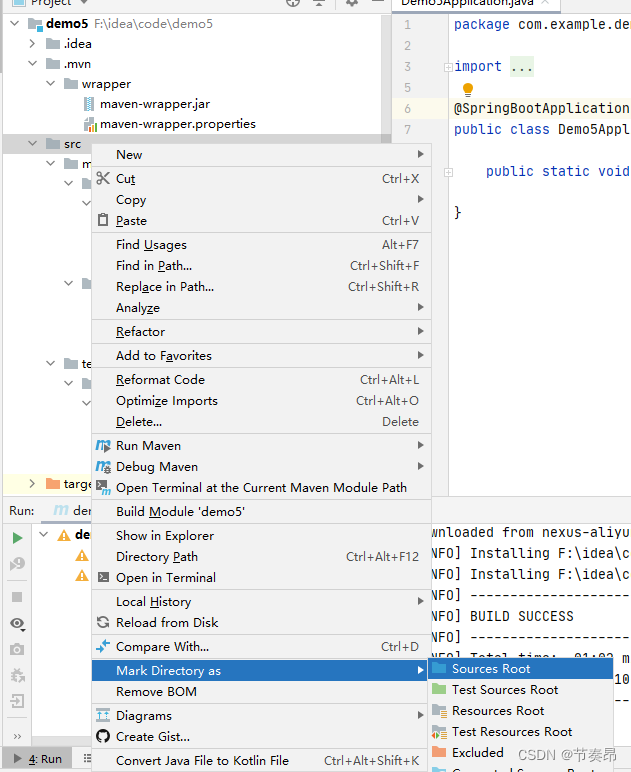Screen dimensions: 631x772
Task: Click the Paste clipboard icon
Action: coord(103,220)
